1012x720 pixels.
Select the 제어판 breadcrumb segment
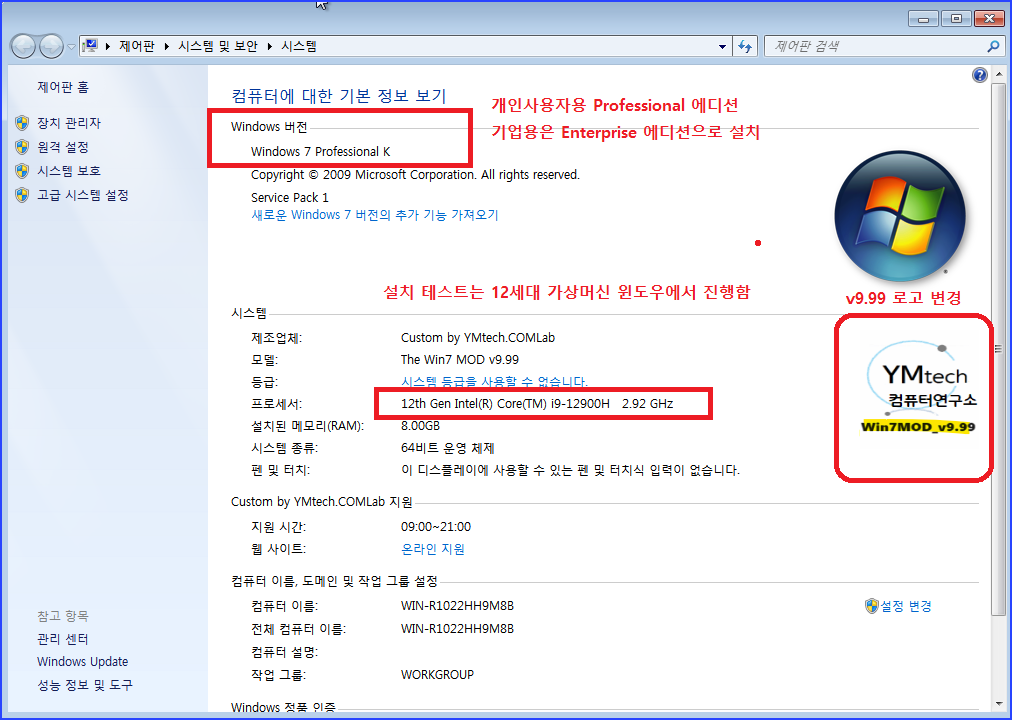click(x=137, y=46)
